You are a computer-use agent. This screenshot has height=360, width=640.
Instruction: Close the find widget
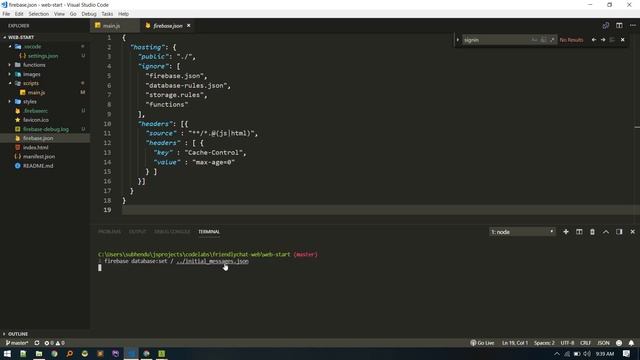pyautogui.click(x=622, y=40)
